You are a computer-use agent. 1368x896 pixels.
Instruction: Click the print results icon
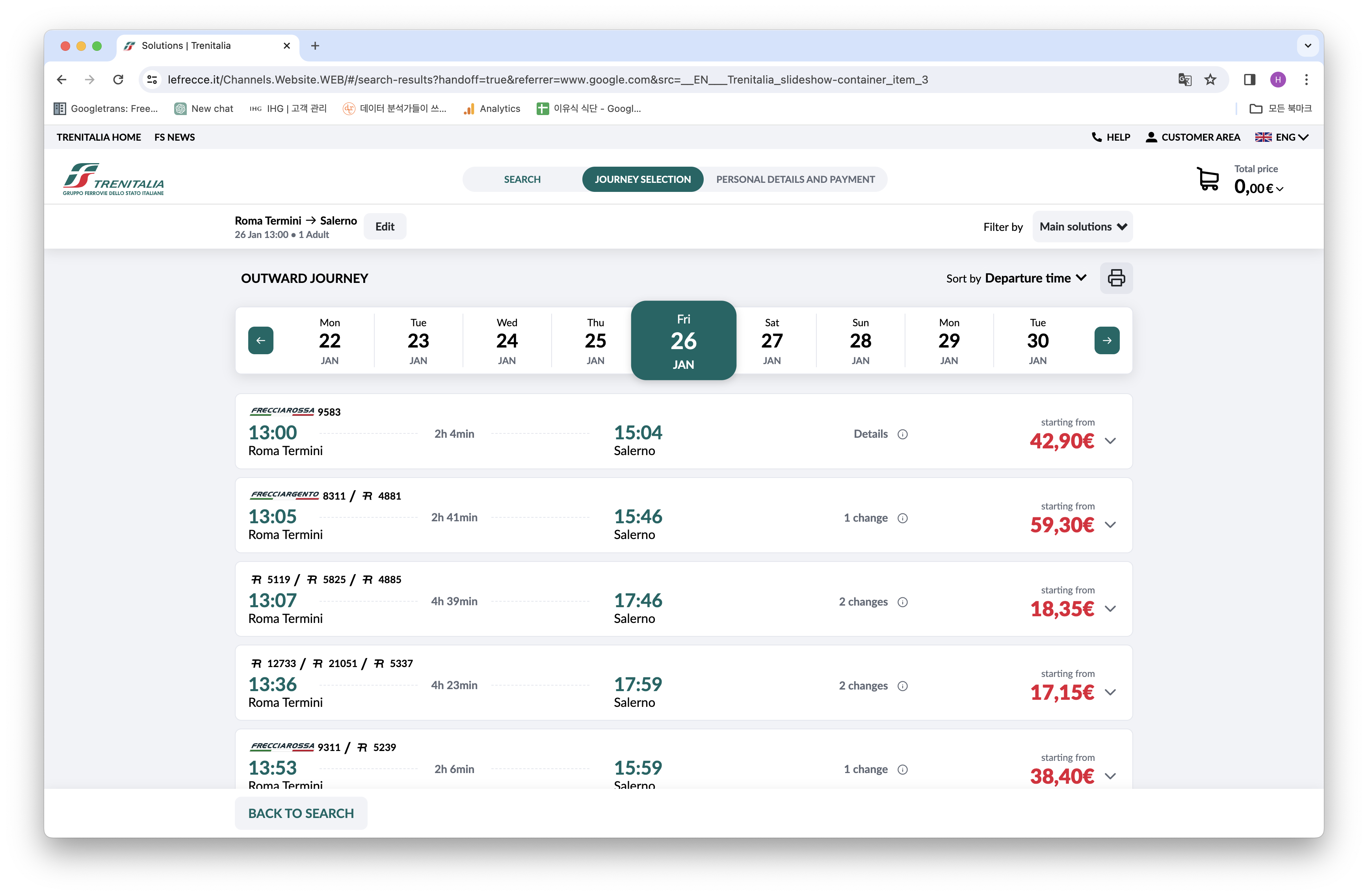click(x=1116, y=278)
